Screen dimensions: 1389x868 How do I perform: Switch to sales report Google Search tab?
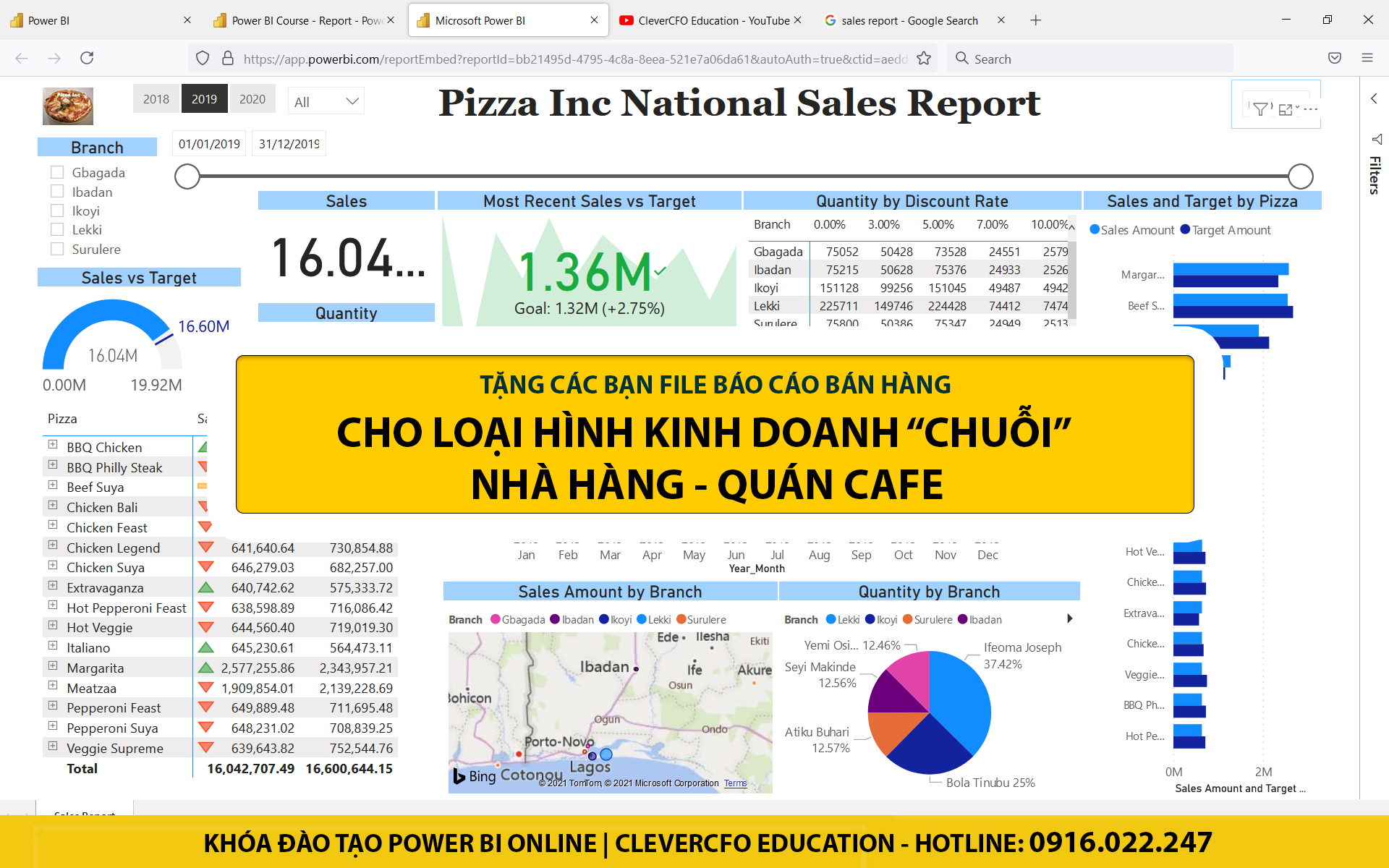point(910,20)
